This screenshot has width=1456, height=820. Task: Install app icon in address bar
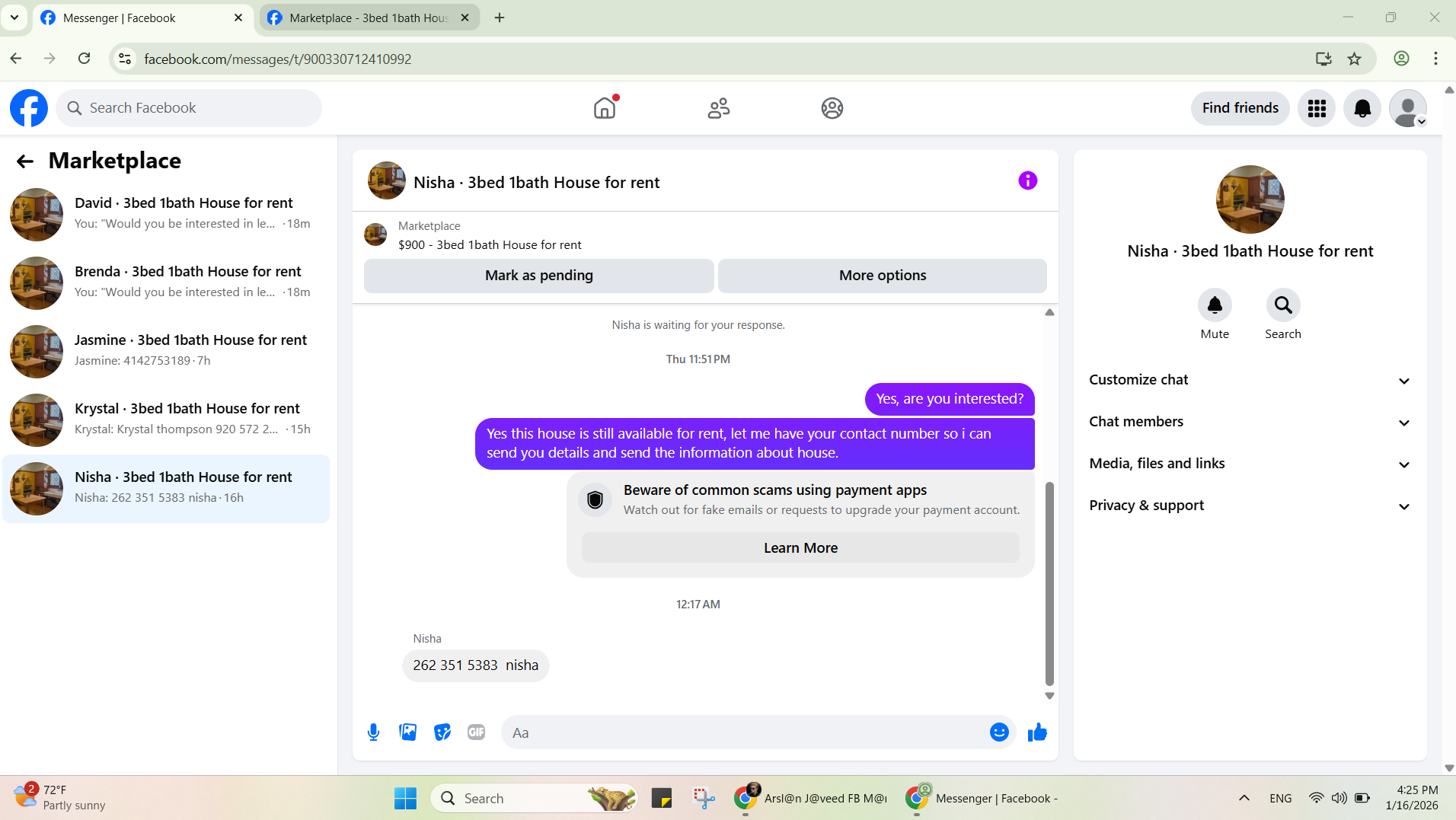pyautogui.click(x=1323, y=59)
